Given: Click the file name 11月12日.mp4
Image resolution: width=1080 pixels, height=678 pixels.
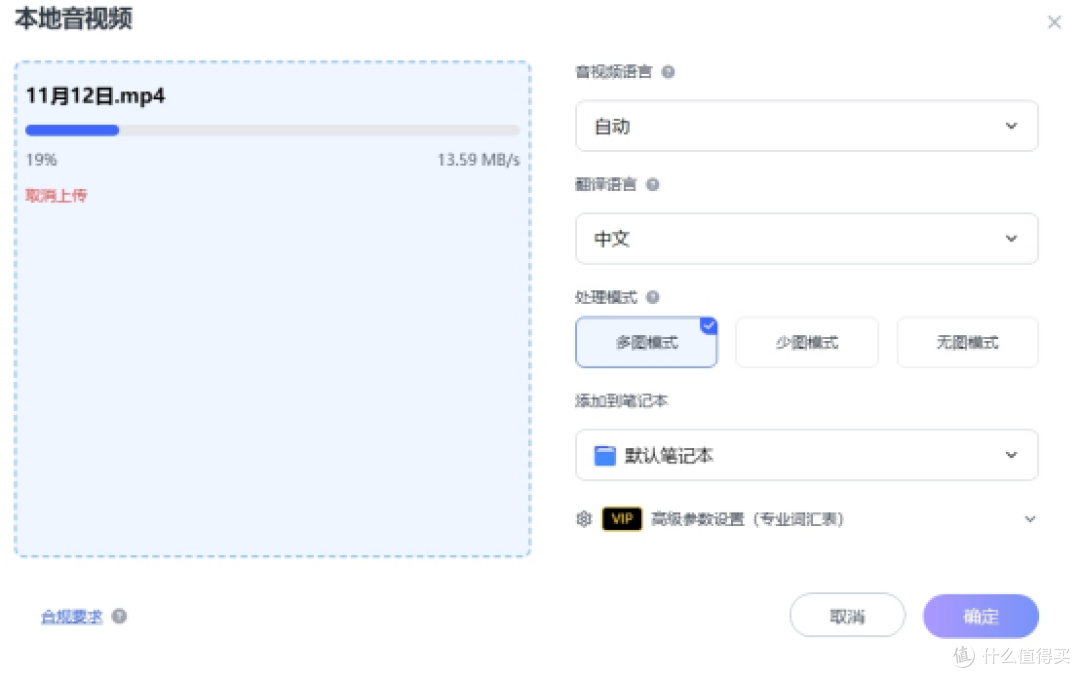Looking at the screenshot, I should 95,96.
